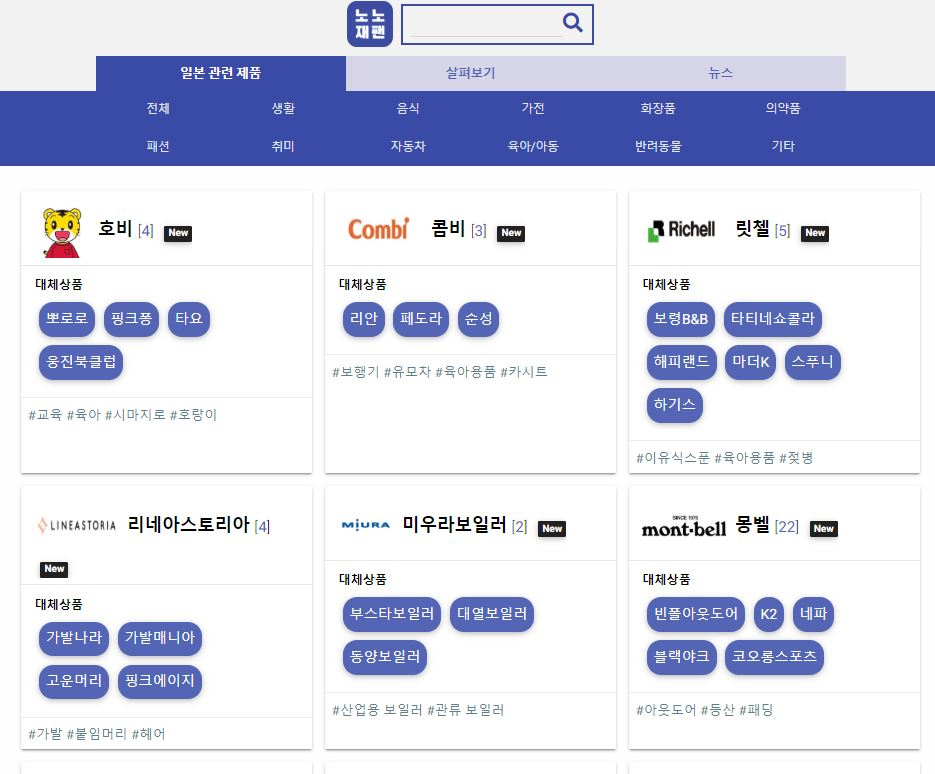Select the 가전 category

point(533,108)
